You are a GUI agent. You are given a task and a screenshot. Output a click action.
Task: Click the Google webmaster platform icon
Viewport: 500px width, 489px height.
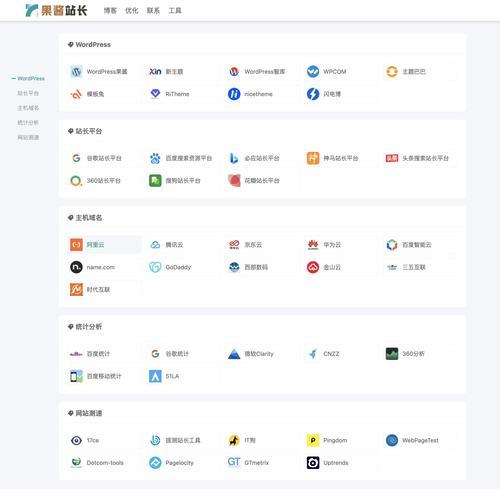[76, 158]
